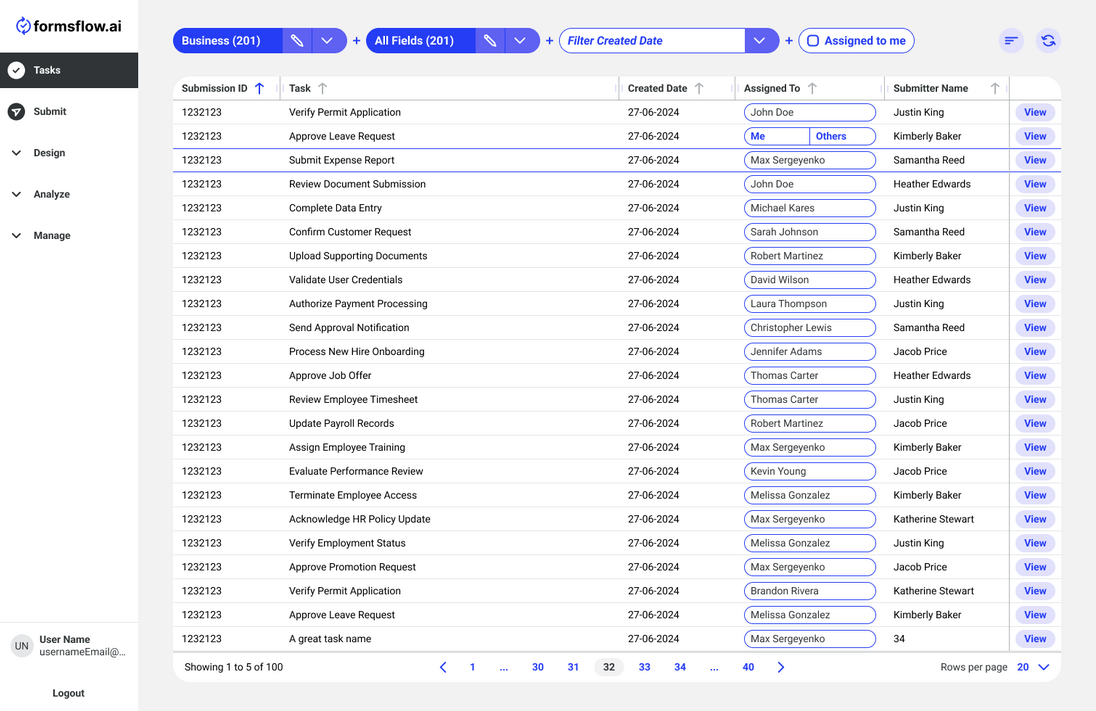Viewport: 1096px width, 711px height.
Task: Click task name Terminate Employee Access
Action: (x=353, y=495)
